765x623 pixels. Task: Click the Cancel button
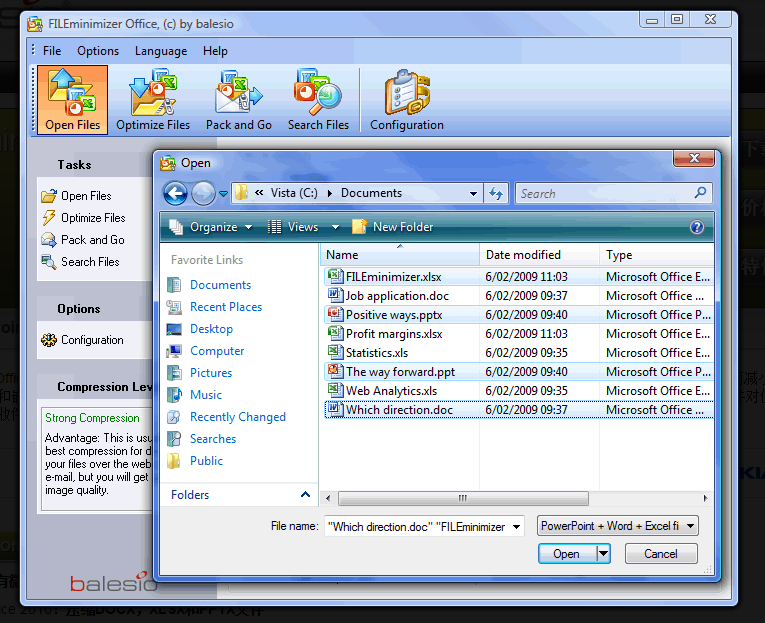coord(661,554)
